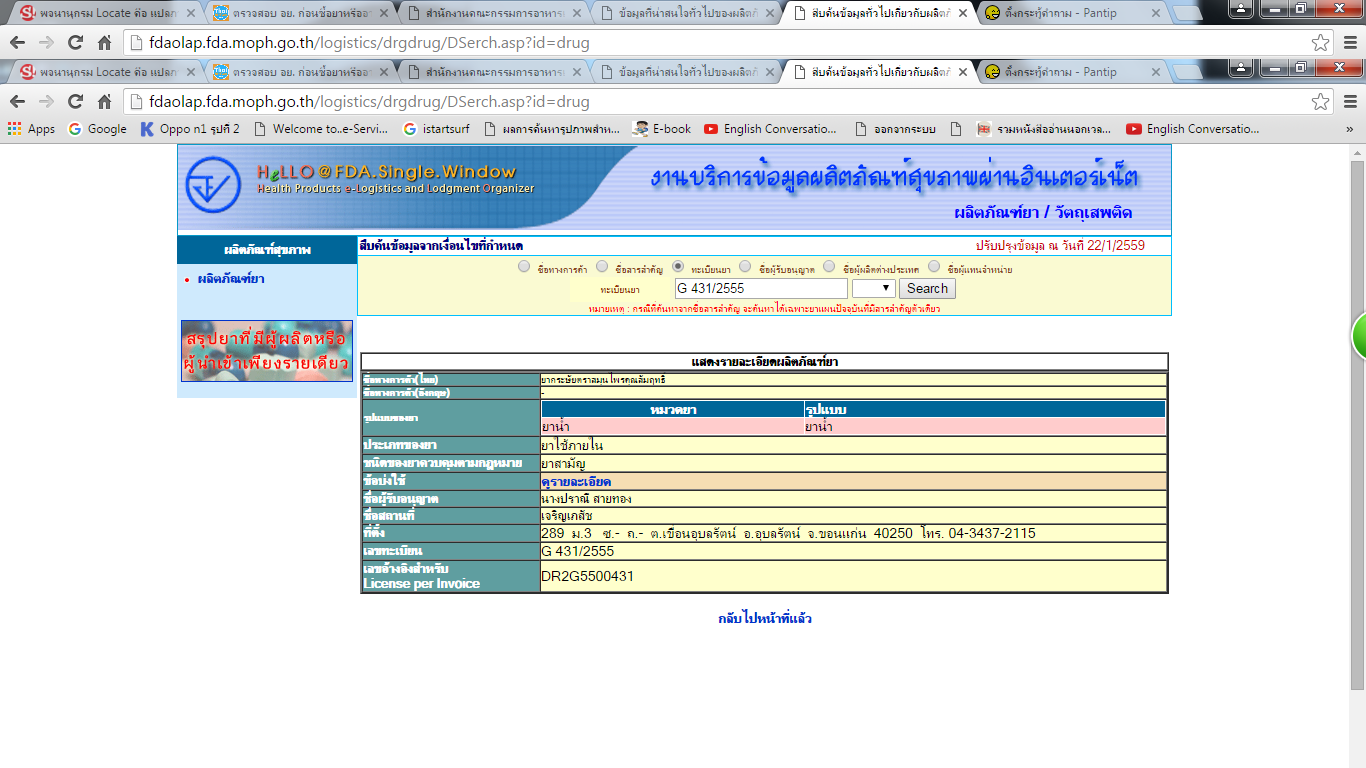Open the E-book bookmark
The height and width of the screenshot is (768, 1366).
coord(661,129)
